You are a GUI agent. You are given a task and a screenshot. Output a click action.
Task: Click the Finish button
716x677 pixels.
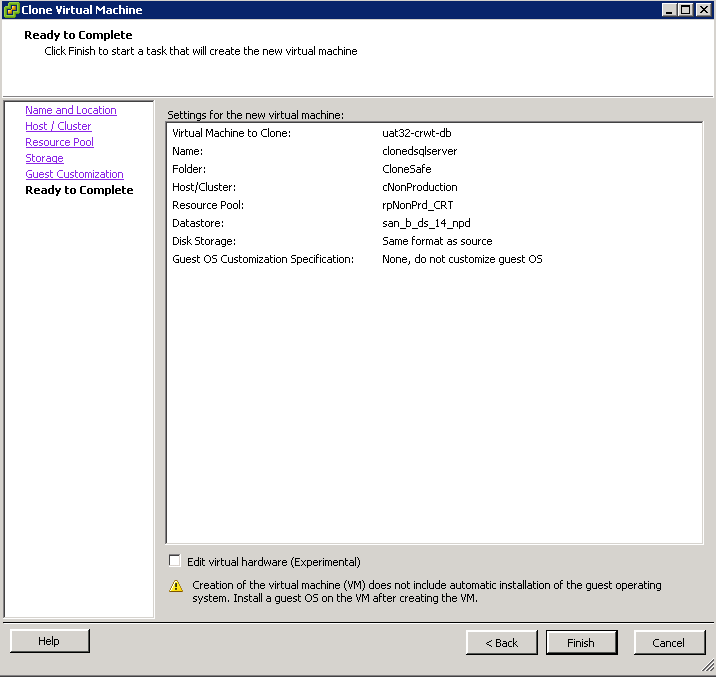click(x=581, y=643)
